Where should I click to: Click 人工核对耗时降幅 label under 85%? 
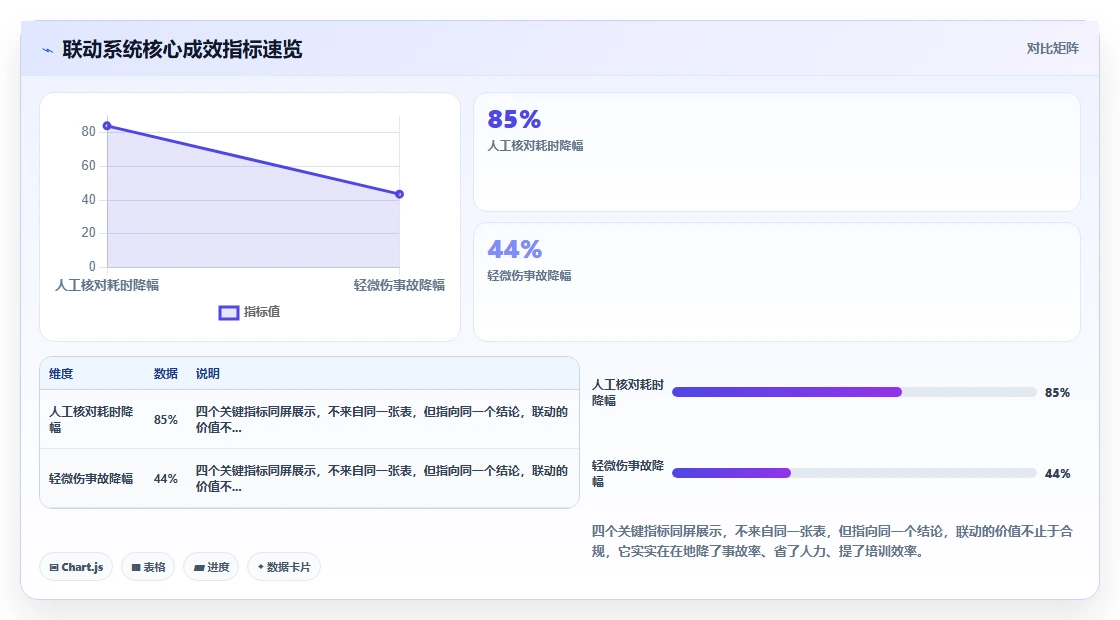click(535, 146)
